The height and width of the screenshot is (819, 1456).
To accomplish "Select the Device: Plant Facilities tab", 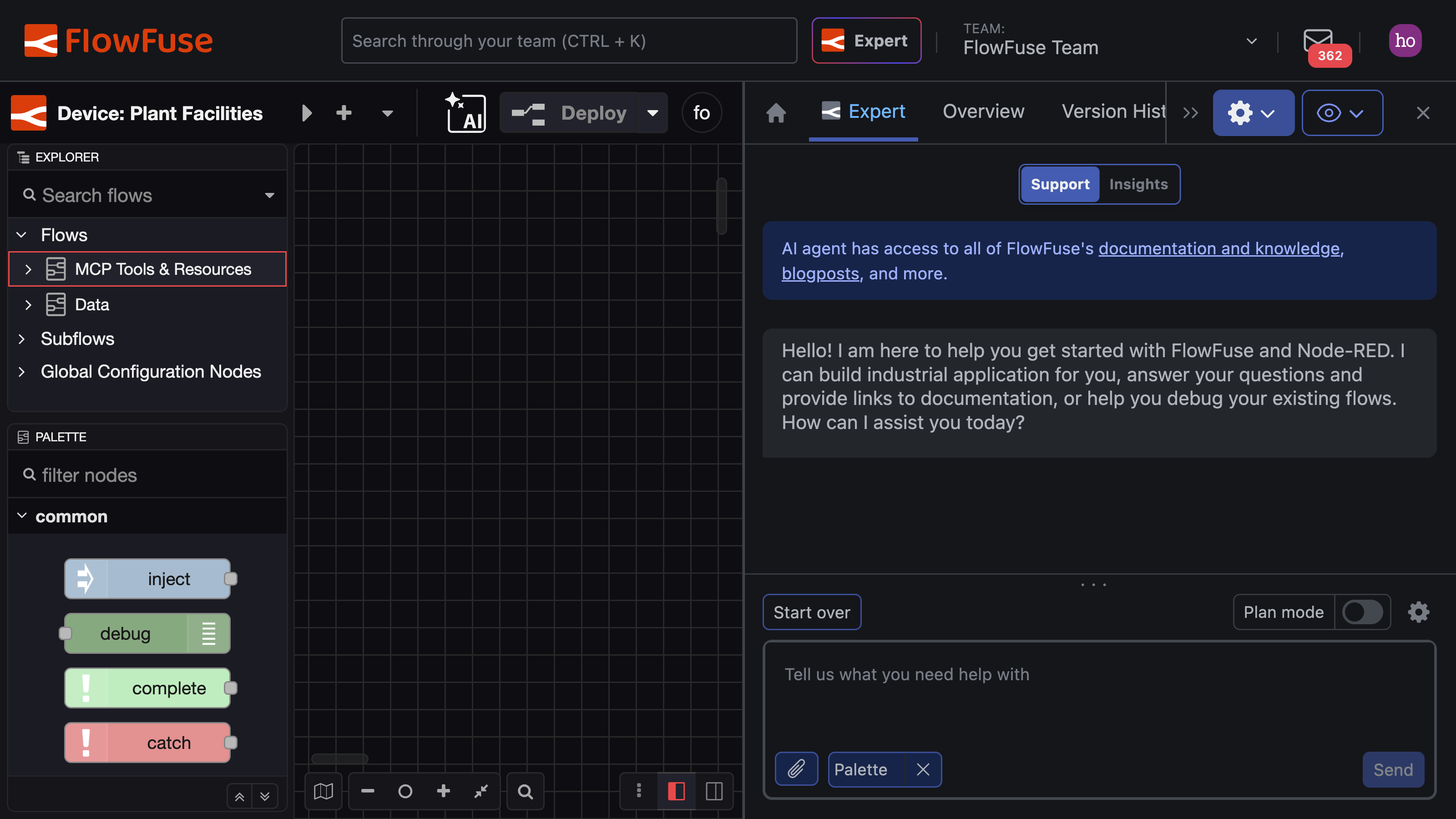I will point(160,113).
